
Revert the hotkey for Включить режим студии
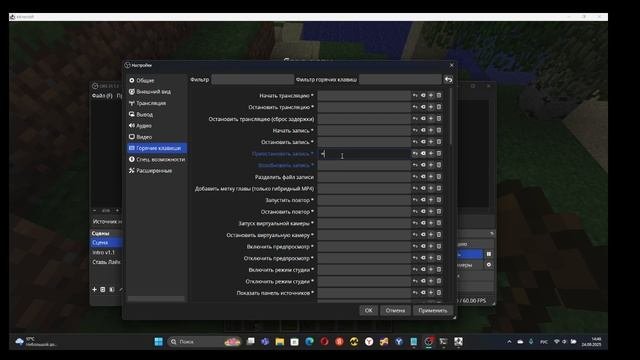click(415, 269)
